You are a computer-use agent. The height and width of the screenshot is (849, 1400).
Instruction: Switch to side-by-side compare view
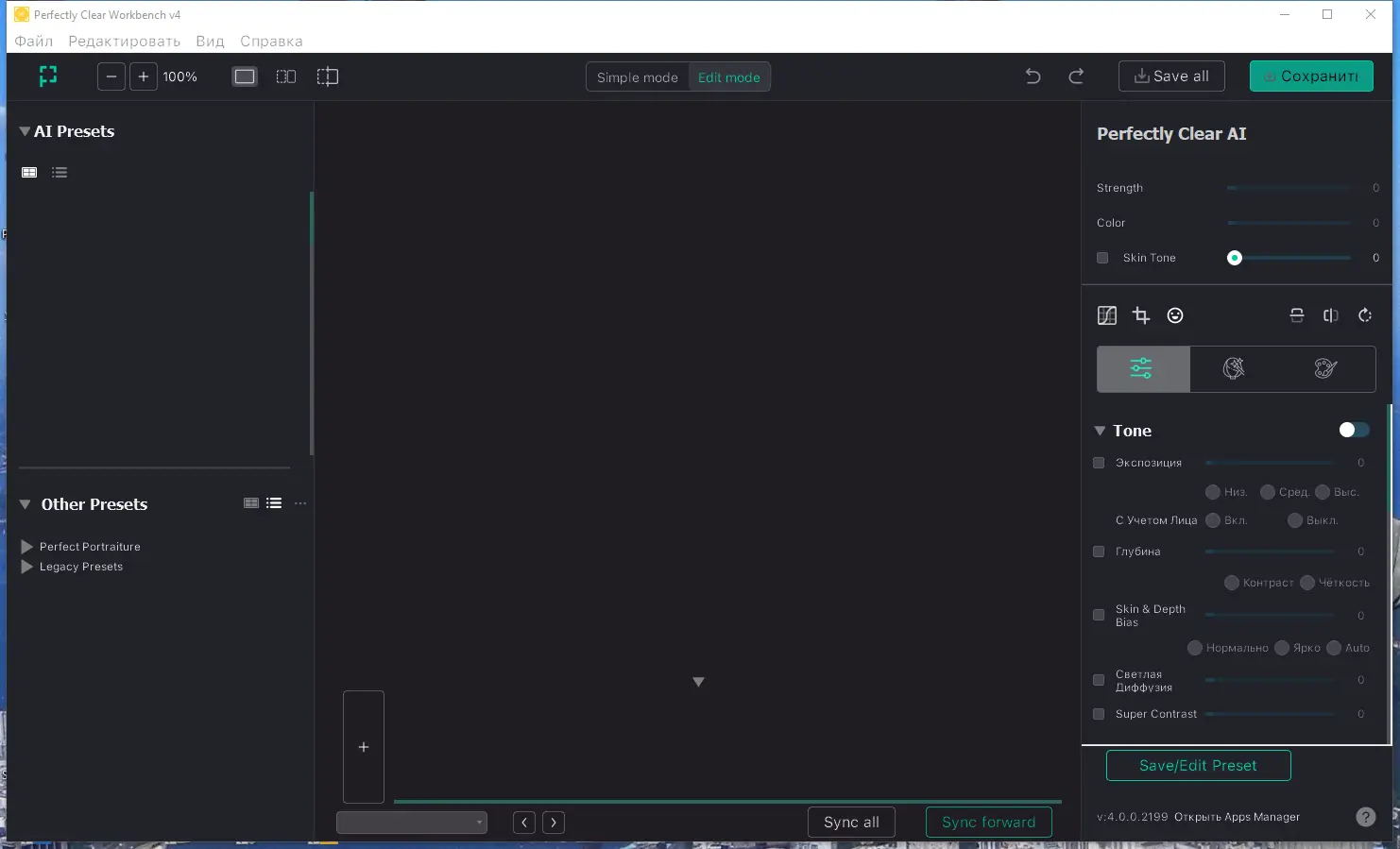point(286,76)
